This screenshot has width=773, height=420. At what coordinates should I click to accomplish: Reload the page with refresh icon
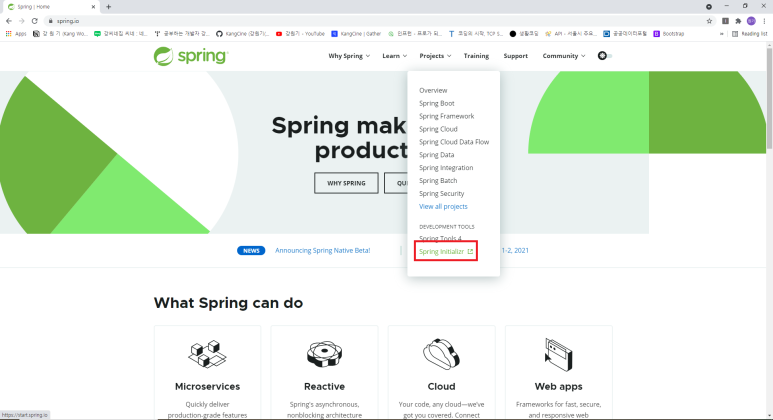click(x=35, y=21)
